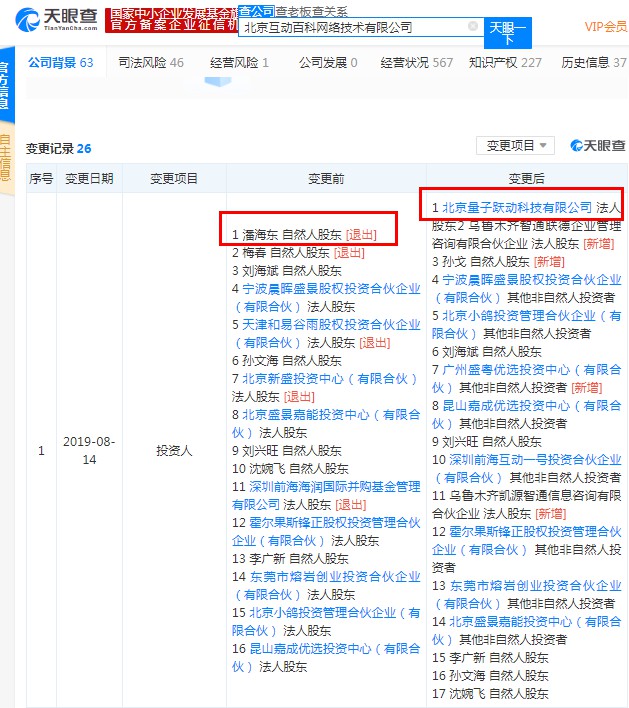The width and height of the screenshot is (629, 708).
Task: Open 北京量子跃动科技有限公司 link
Action: [517, 207]
